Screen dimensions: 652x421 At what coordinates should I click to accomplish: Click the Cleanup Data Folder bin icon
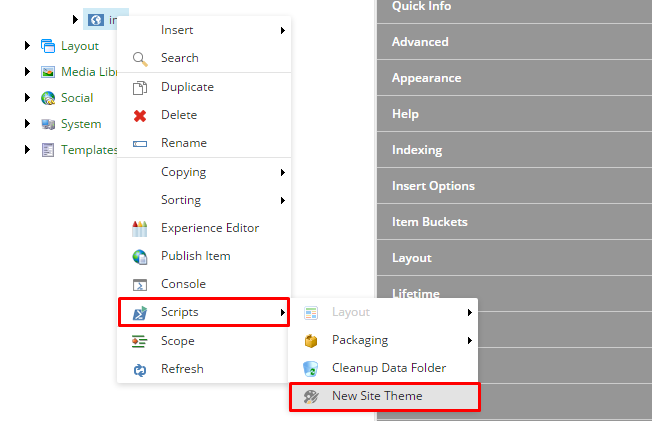pyautogui.click(x=311, y=369)
